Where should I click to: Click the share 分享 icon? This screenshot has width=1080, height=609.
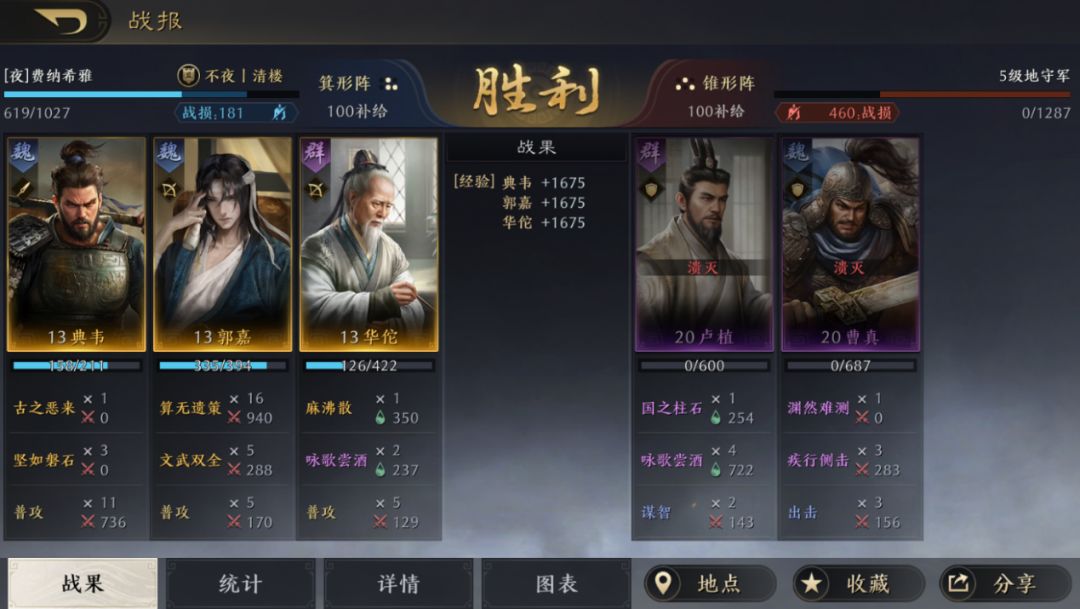pyautogui.click(x=958, y=584)
